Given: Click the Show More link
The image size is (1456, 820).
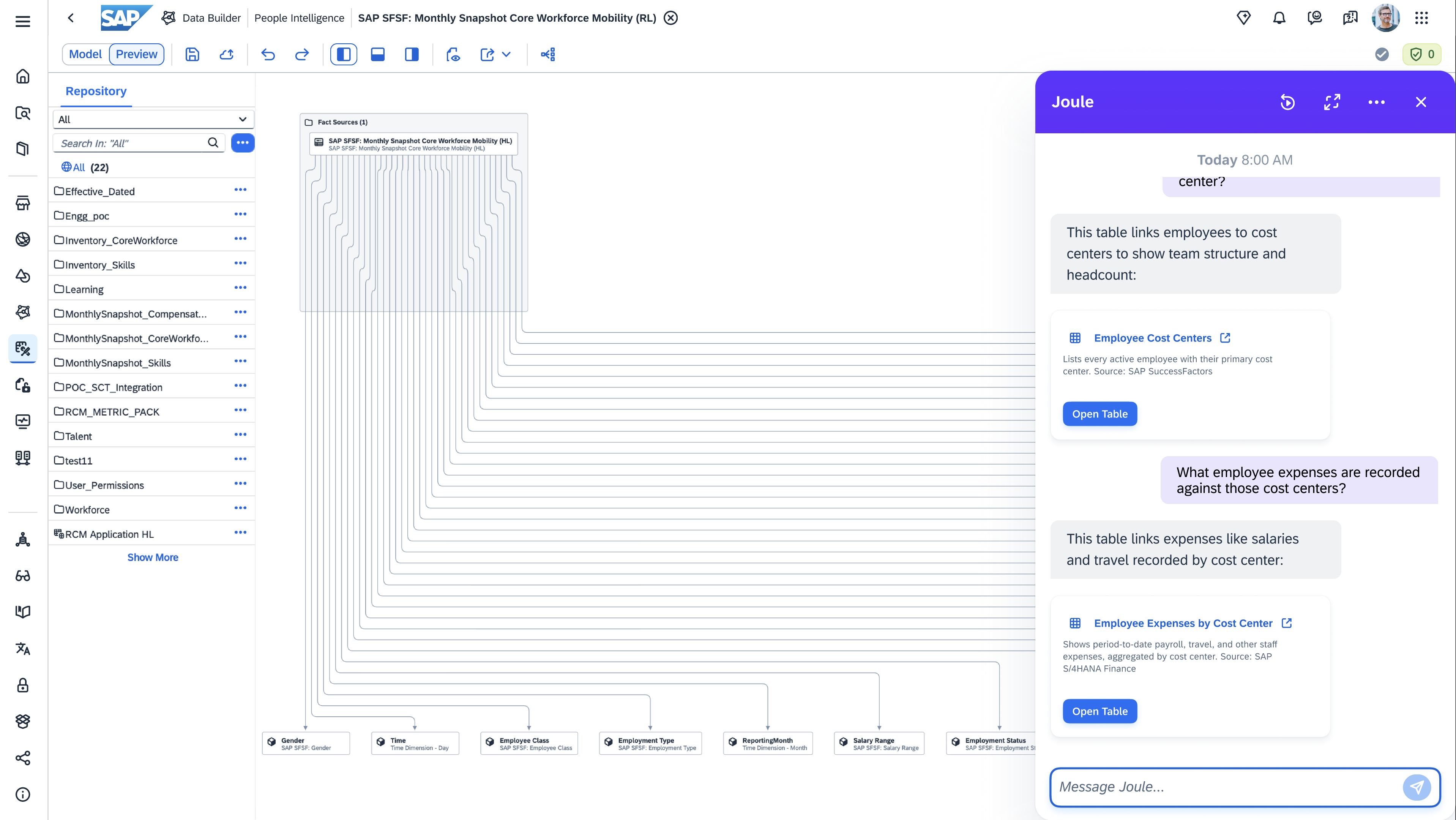Looking at the screenshot, I should [153, 557].
